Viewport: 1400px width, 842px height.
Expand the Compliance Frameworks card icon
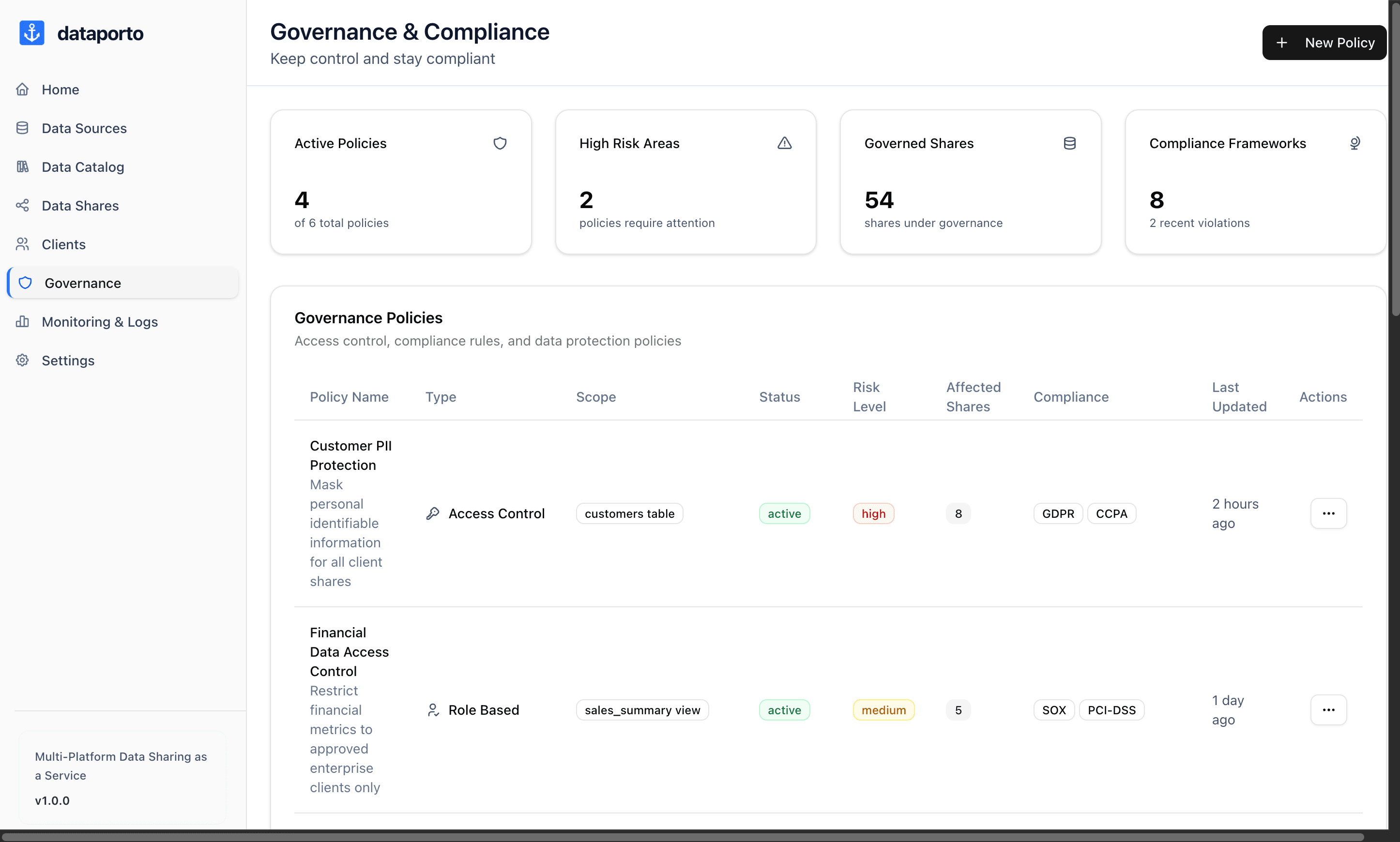[x=1356, y=143]
